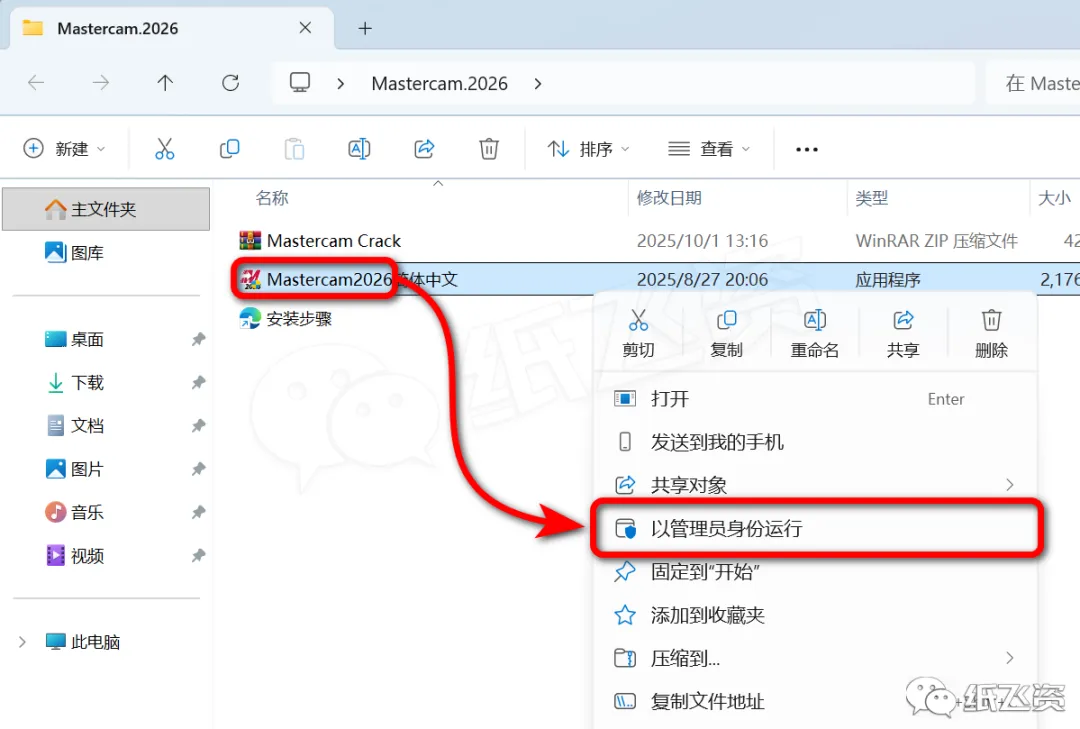
Task: Open 视频 in the sidebar
Action: [74, 555]
